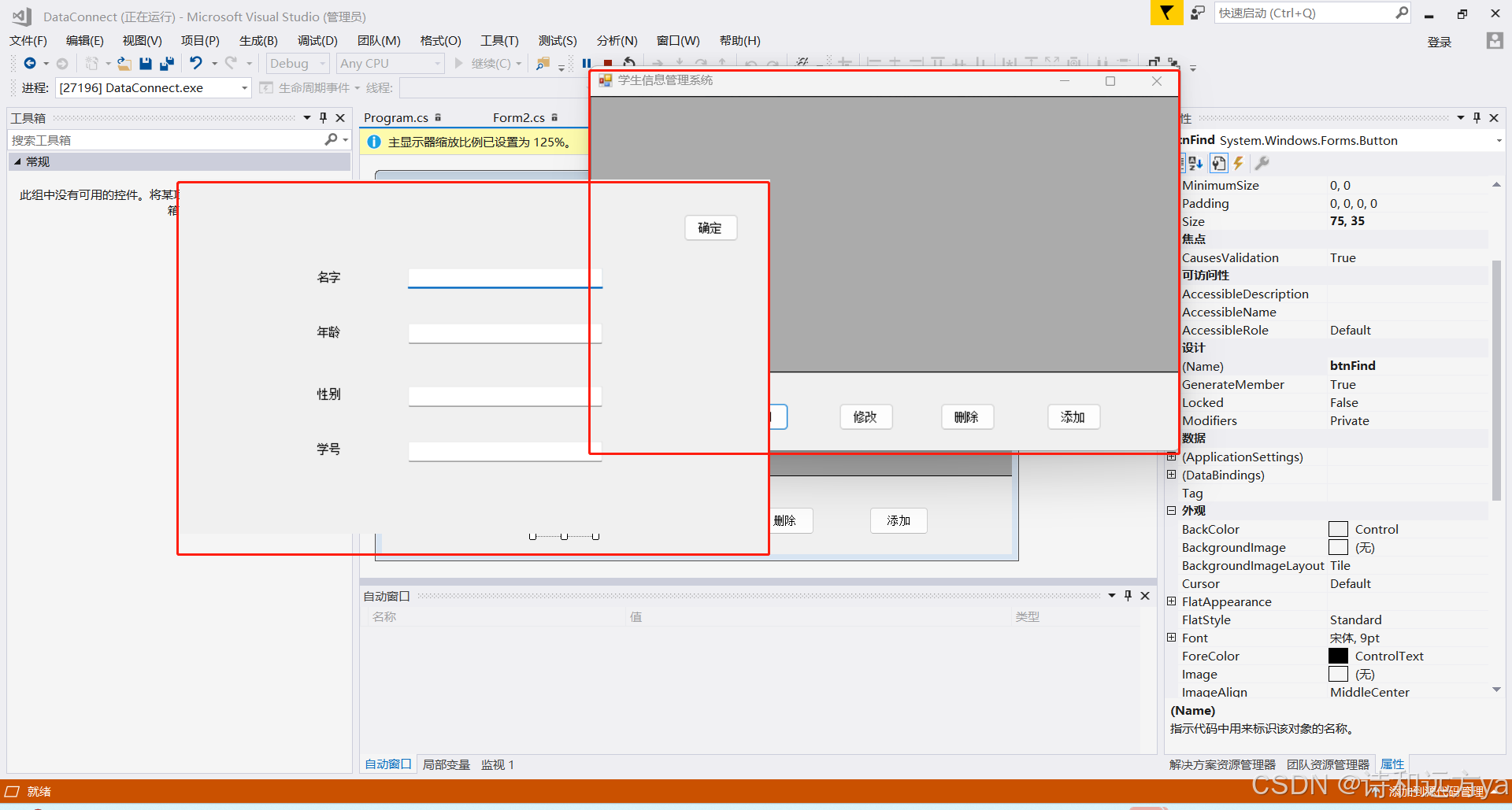1512x810 pixels.
Task: Click the 年龄 text input field
Action: pyautogui.click(x=505, y=333)
